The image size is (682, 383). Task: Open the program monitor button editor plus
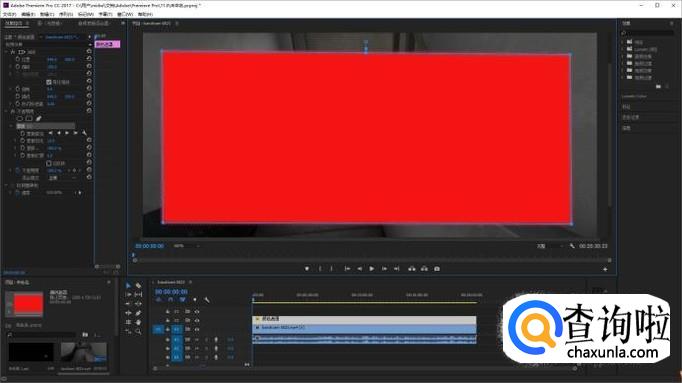[605, 270]
